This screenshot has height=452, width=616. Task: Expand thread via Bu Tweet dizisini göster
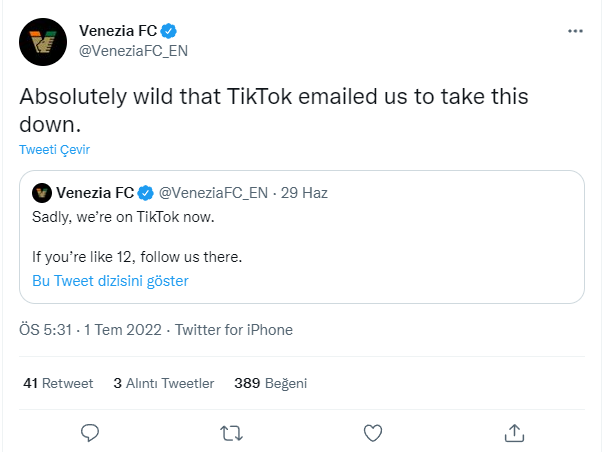(x=110, y=281)
